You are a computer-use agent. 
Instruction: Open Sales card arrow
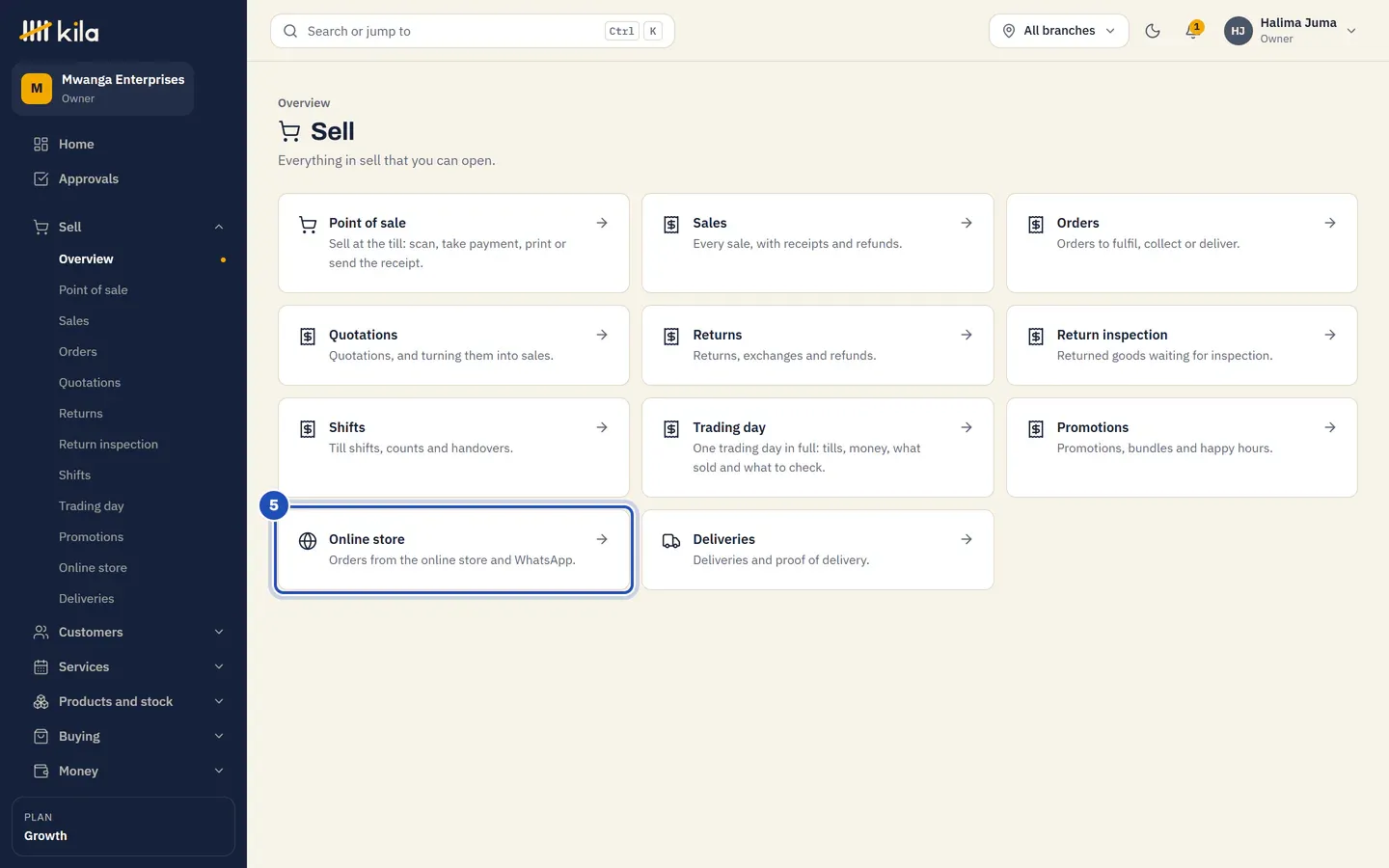[967, 223]
